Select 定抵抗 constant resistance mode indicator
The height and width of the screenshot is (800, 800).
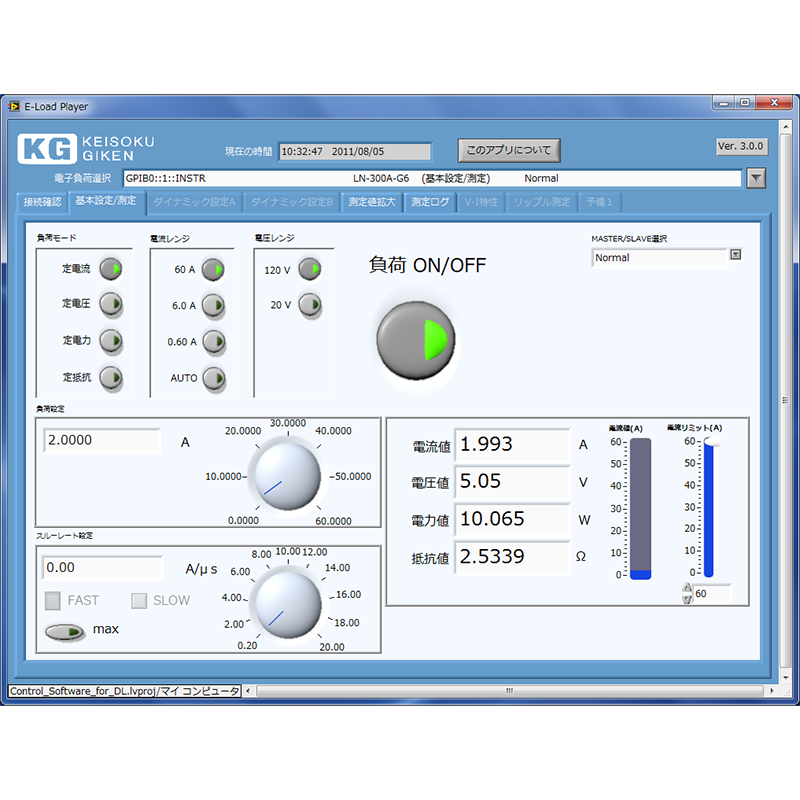pos(110,378)
